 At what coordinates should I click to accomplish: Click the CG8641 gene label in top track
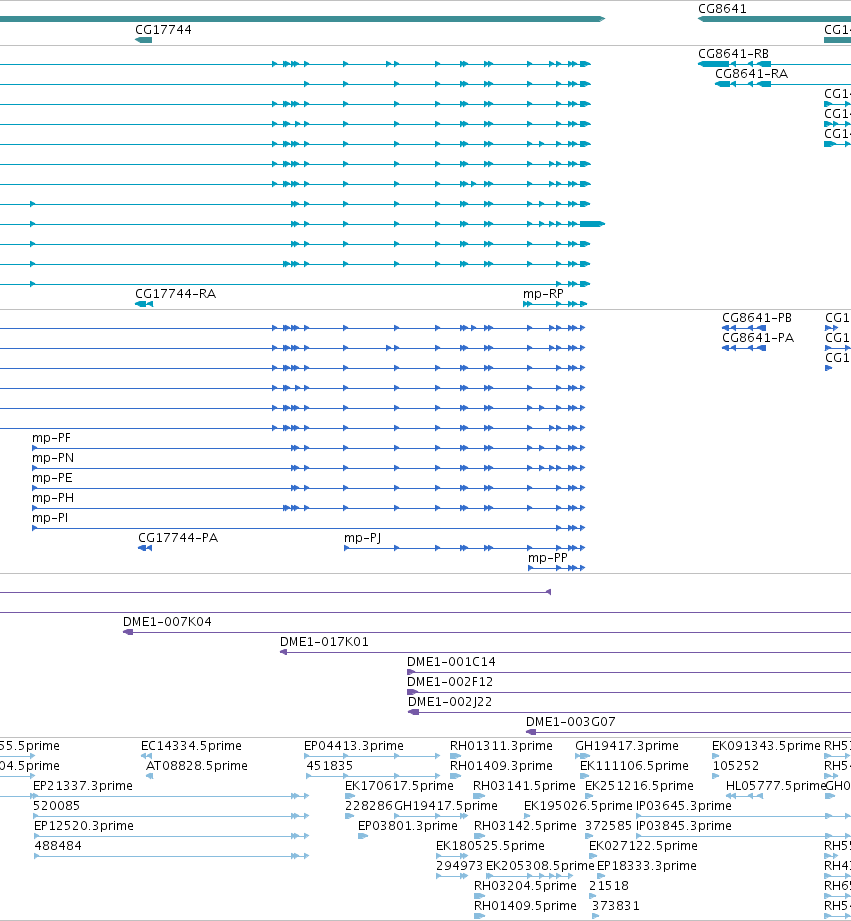click(x=722, y=9)
